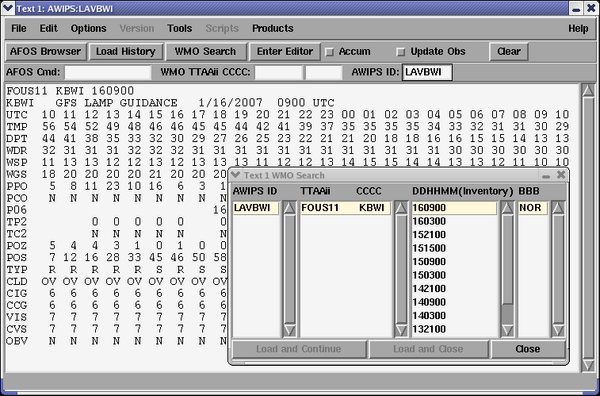Screen dimensions: 600x396
Task: Click the WMO Search button
Action: pyautogui.click(x=205, y=52)
